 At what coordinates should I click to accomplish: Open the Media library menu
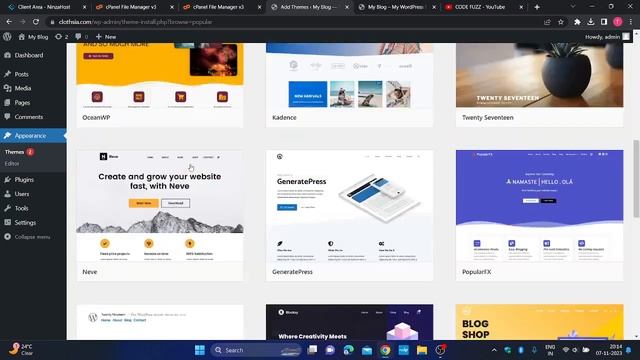[22, 88]
